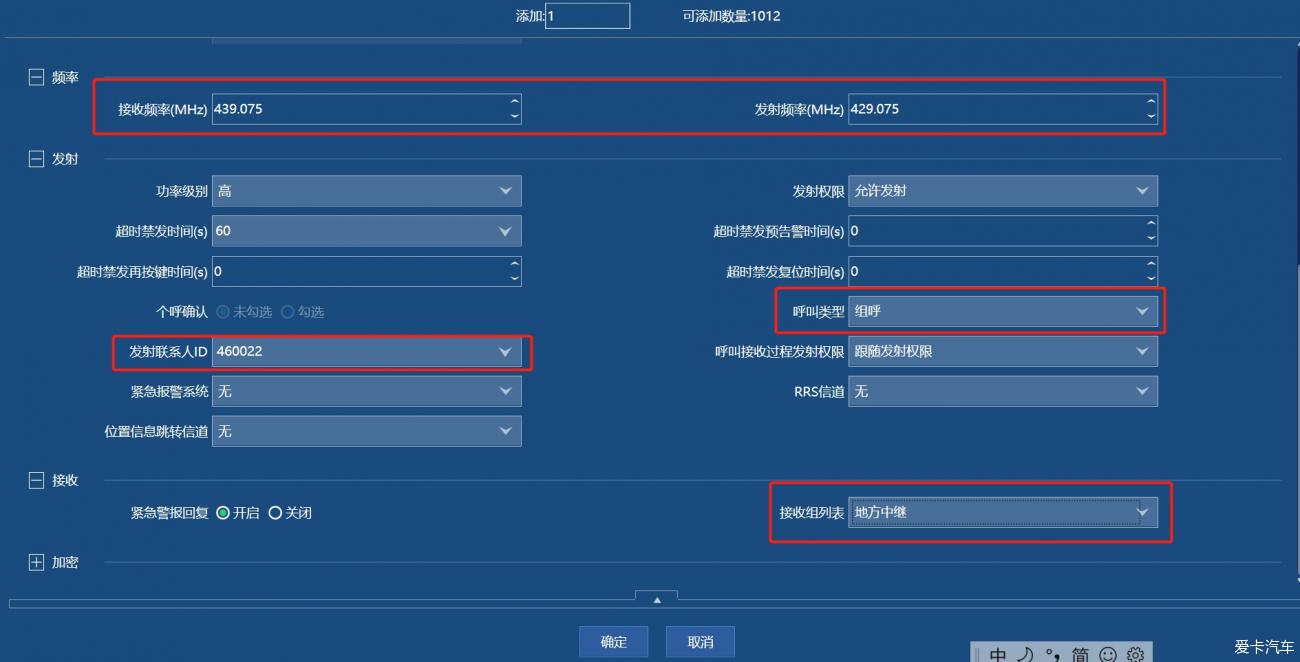Viewport: 1300px width, 662px height.
Task: Select 开启 for 紧急警报回复
Action: pyautogui.click(x=223, y=513)
